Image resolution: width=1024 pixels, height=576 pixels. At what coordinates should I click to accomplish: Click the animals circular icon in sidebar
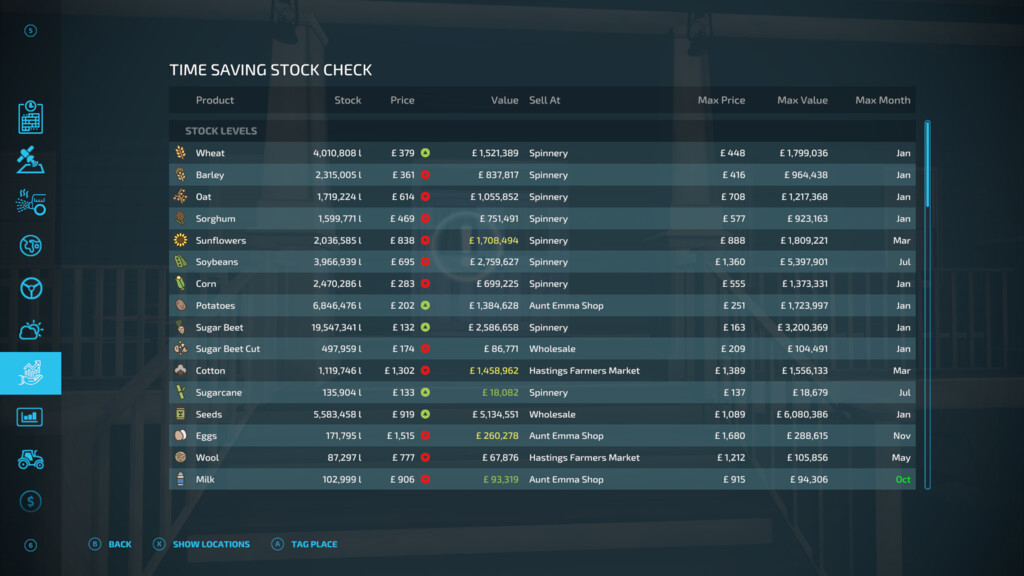pyautogui.click(x=31, y=246)
